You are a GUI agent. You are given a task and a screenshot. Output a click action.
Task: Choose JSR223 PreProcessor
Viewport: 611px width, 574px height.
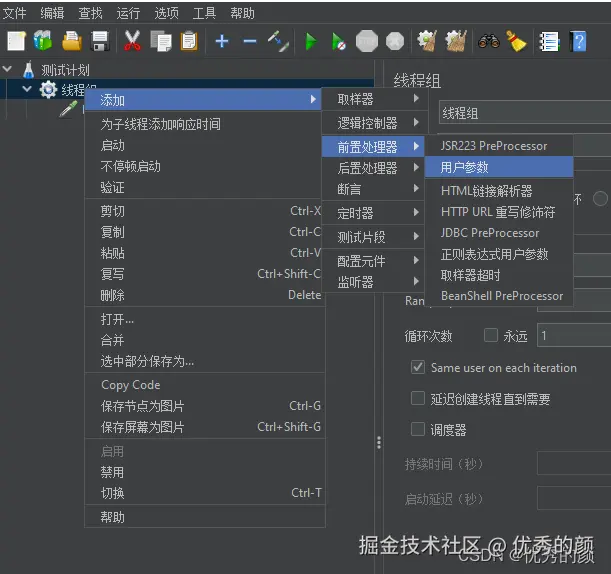tap(499, 146)
